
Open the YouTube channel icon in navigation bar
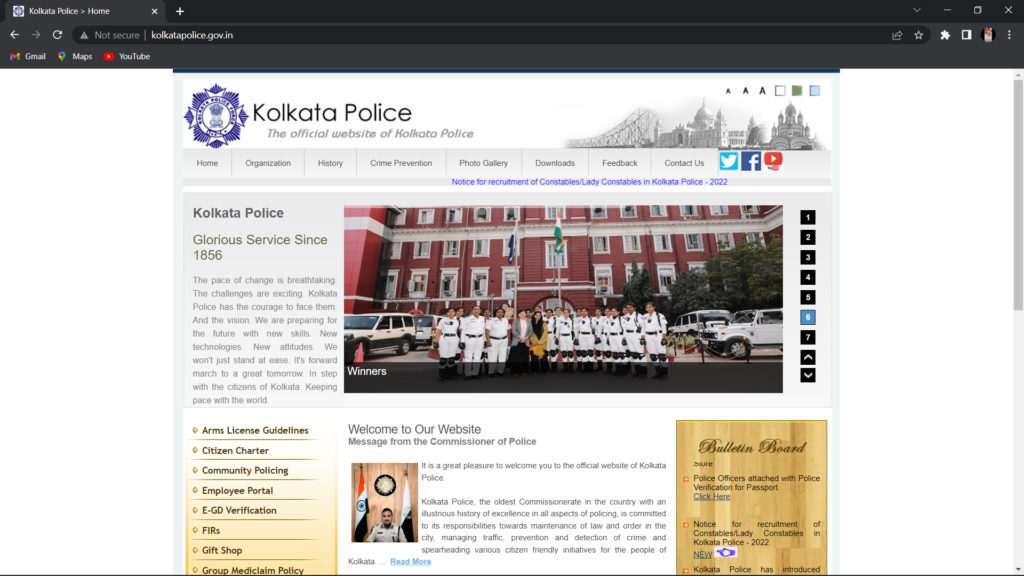pyautogui.click(x=773, y=160)
